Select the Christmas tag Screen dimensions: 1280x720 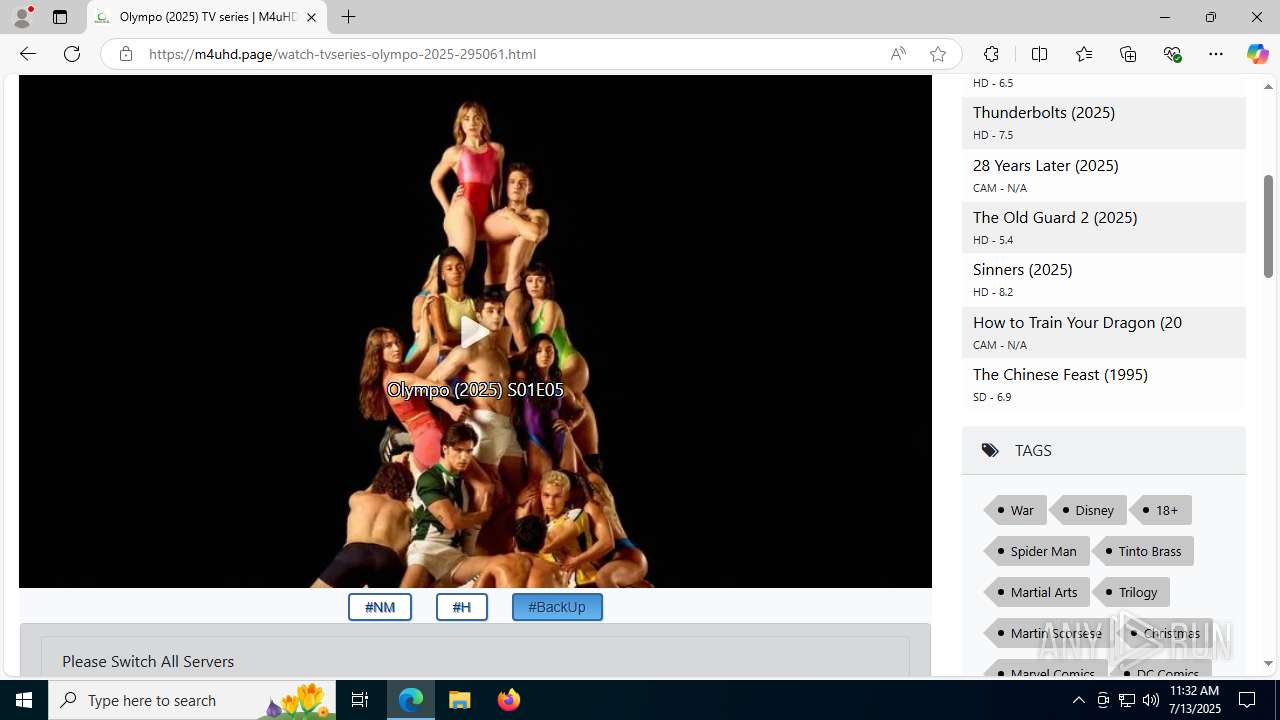(1165, 633)
